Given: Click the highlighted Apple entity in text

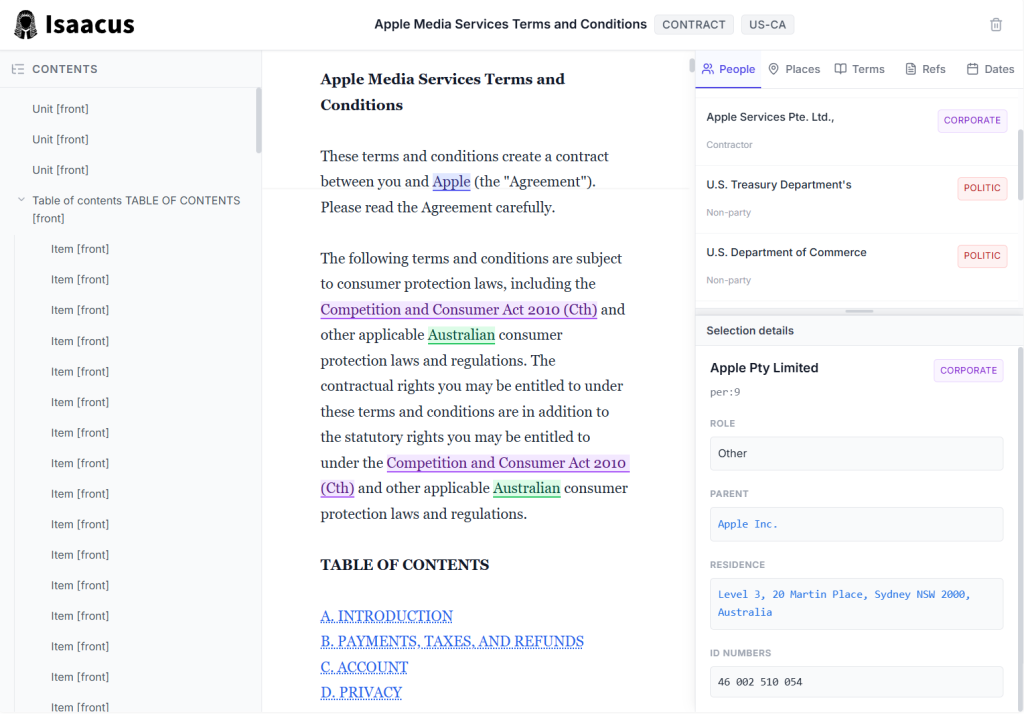Looking at the screenshot, I should tap(451, 182).
